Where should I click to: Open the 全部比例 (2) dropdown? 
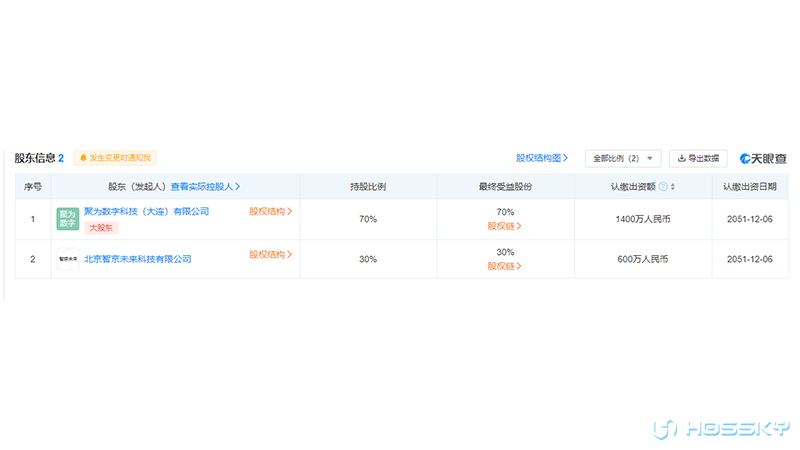click(622, 158)
